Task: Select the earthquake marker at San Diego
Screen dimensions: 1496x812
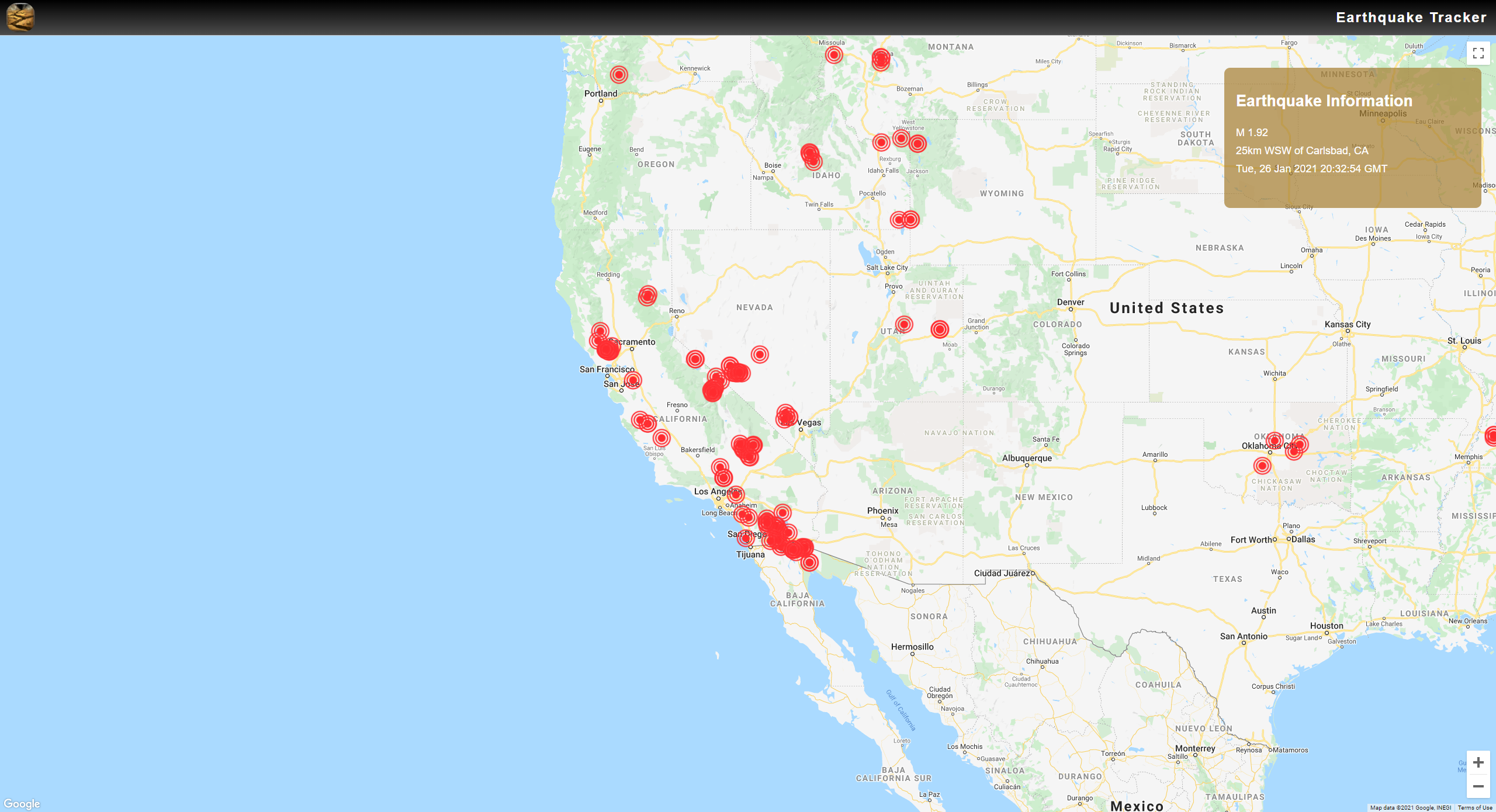Action: (x=746, y=539)
